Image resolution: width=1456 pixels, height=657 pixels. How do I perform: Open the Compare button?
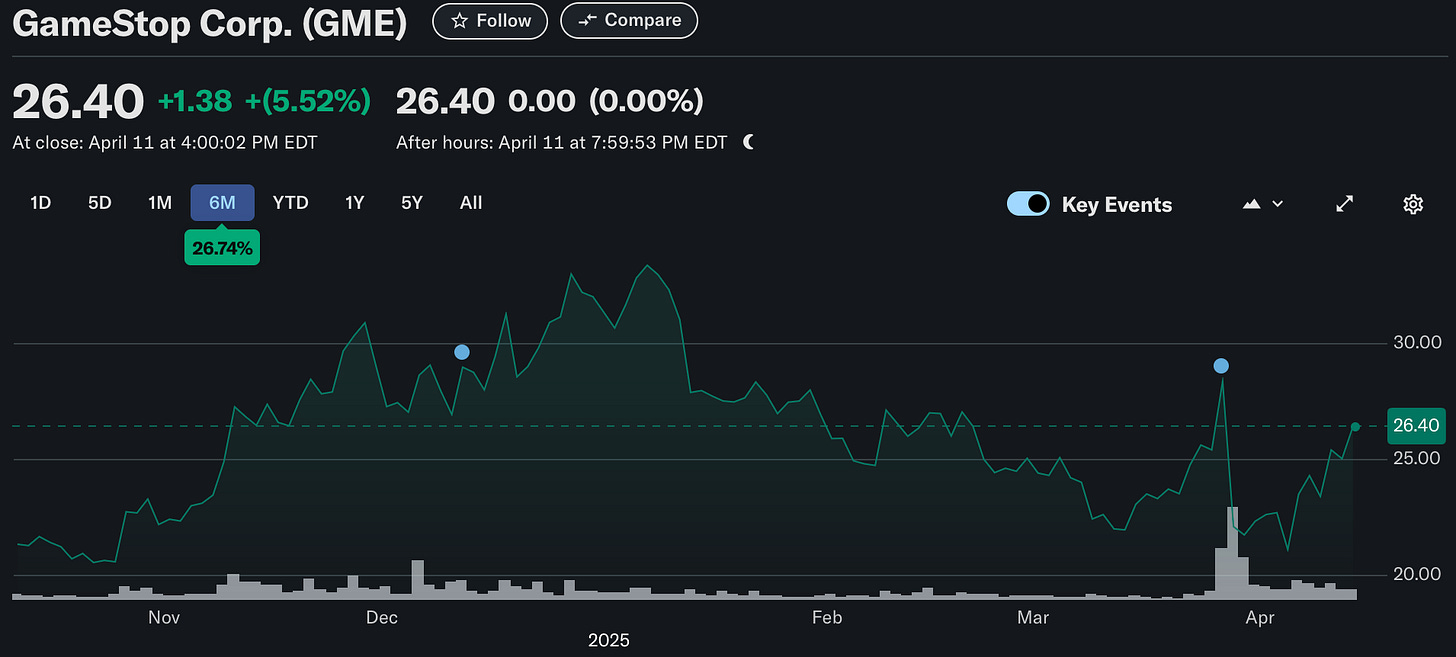coord(629,21)
